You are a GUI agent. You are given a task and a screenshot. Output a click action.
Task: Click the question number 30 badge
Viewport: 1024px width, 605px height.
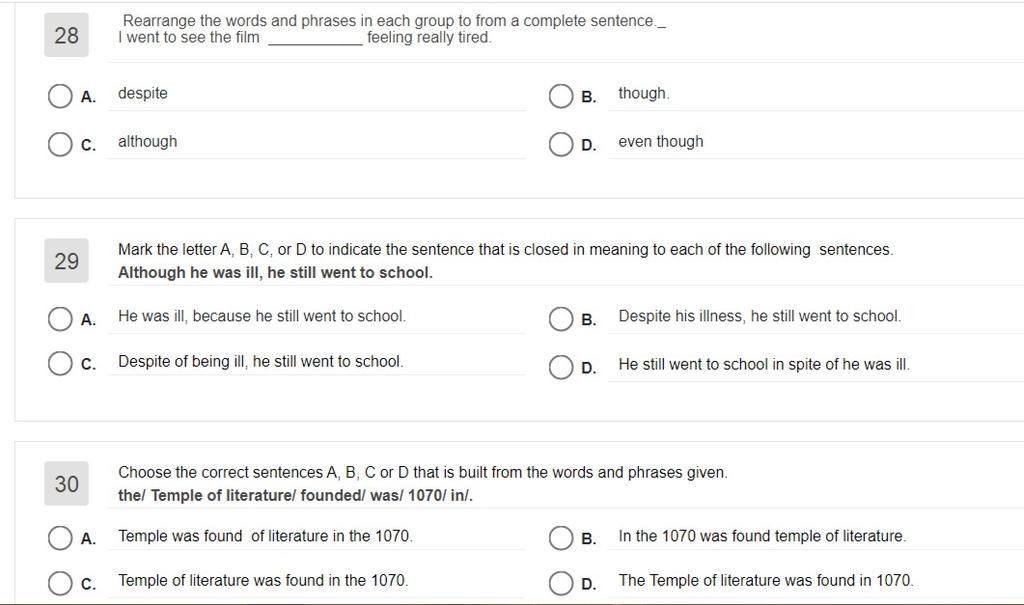coord(67,483)
